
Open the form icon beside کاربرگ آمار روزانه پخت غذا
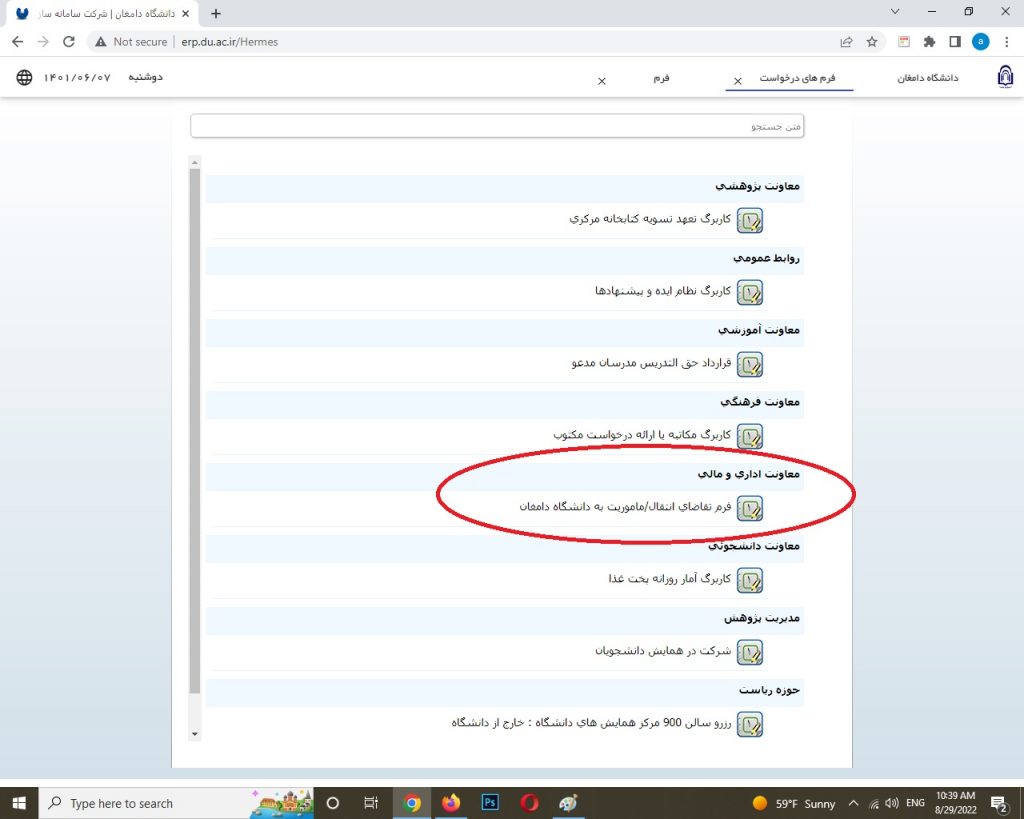click(x=750, y=580)
